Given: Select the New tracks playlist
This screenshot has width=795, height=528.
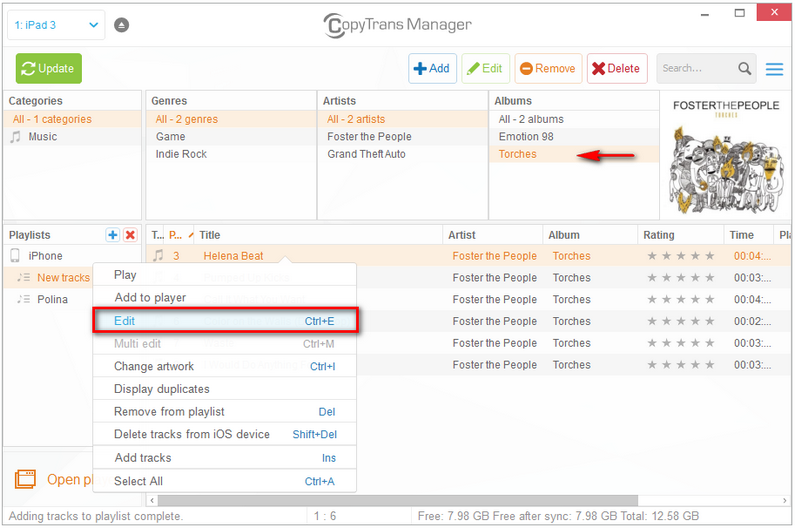Looking at the screenshot, I should tap(49, 277).
